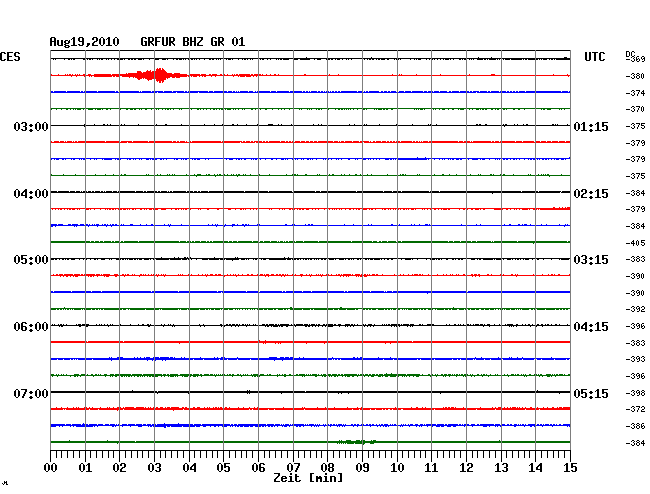Click the station label "GRFUR BHZ GR 01"

[193, 42]
